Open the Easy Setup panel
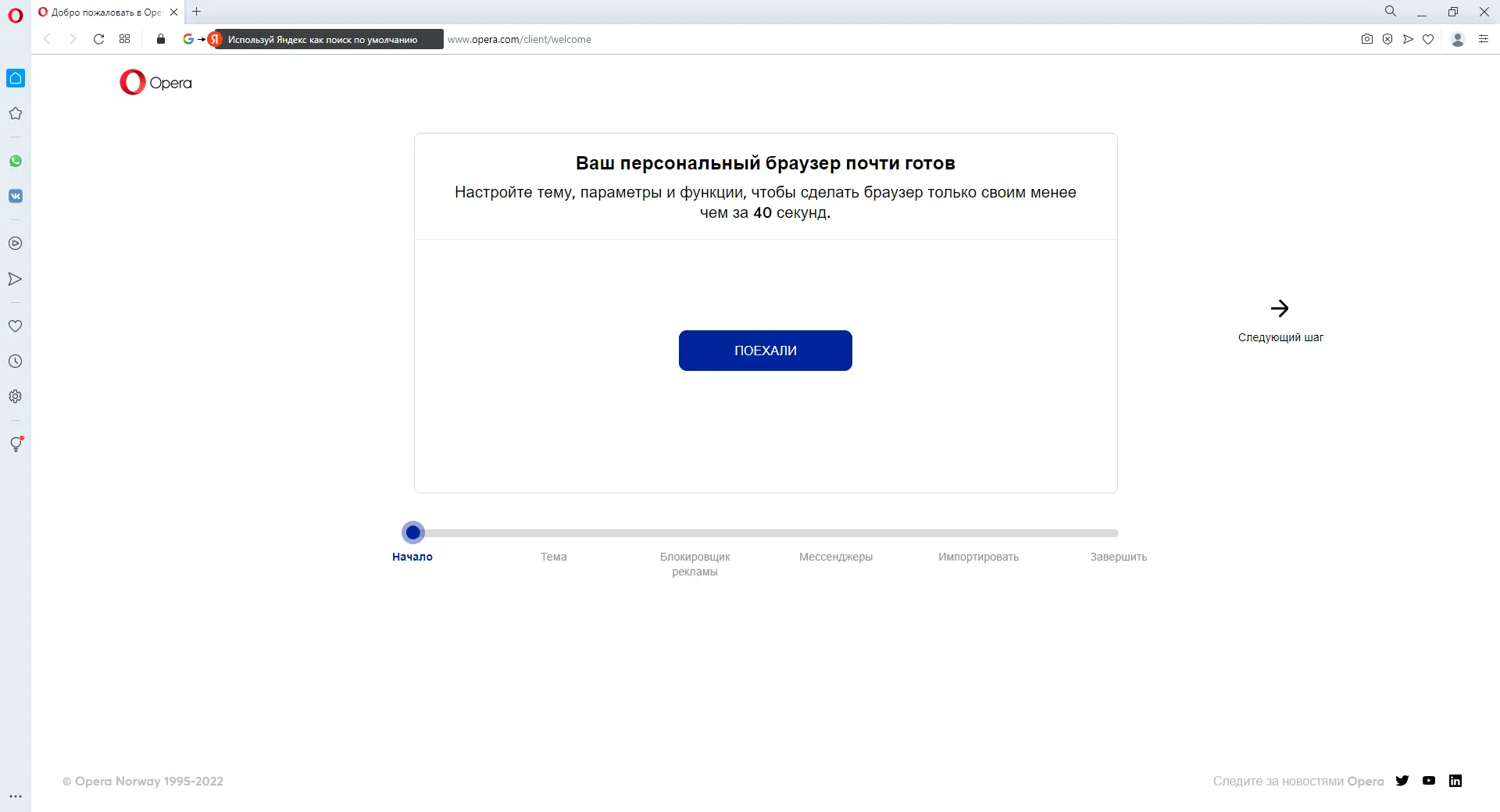The height and width of the screenshot is (812, 1500). [1484, 39]
